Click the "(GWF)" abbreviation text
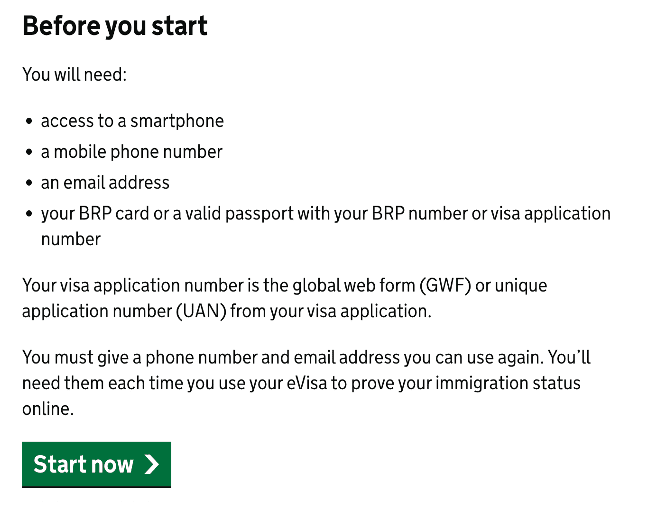The width and height of the screenshot is (648, 508). 431,286
